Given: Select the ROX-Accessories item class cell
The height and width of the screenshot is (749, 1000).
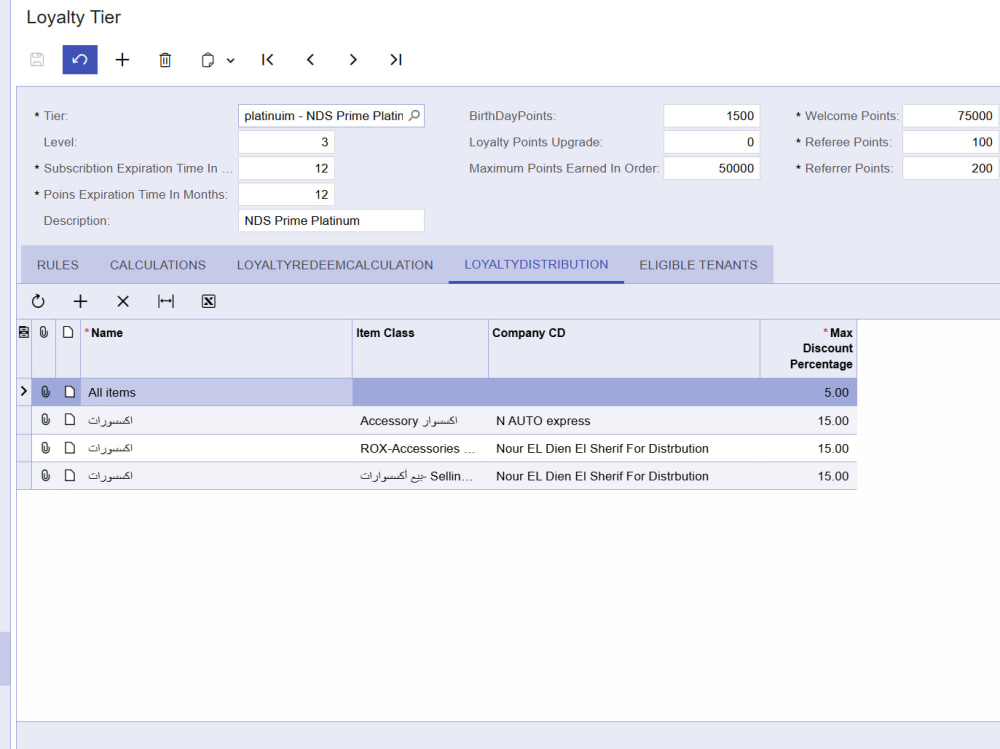Looking at the screenshot, I should pos(420,448).
